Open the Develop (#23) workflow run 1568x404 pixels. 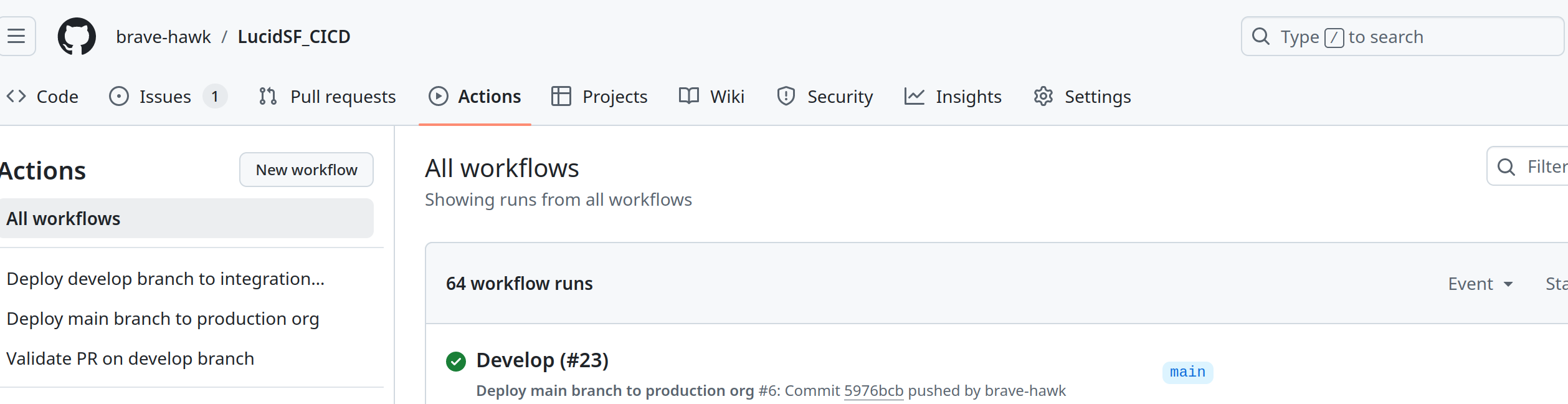tap(542, 360)
